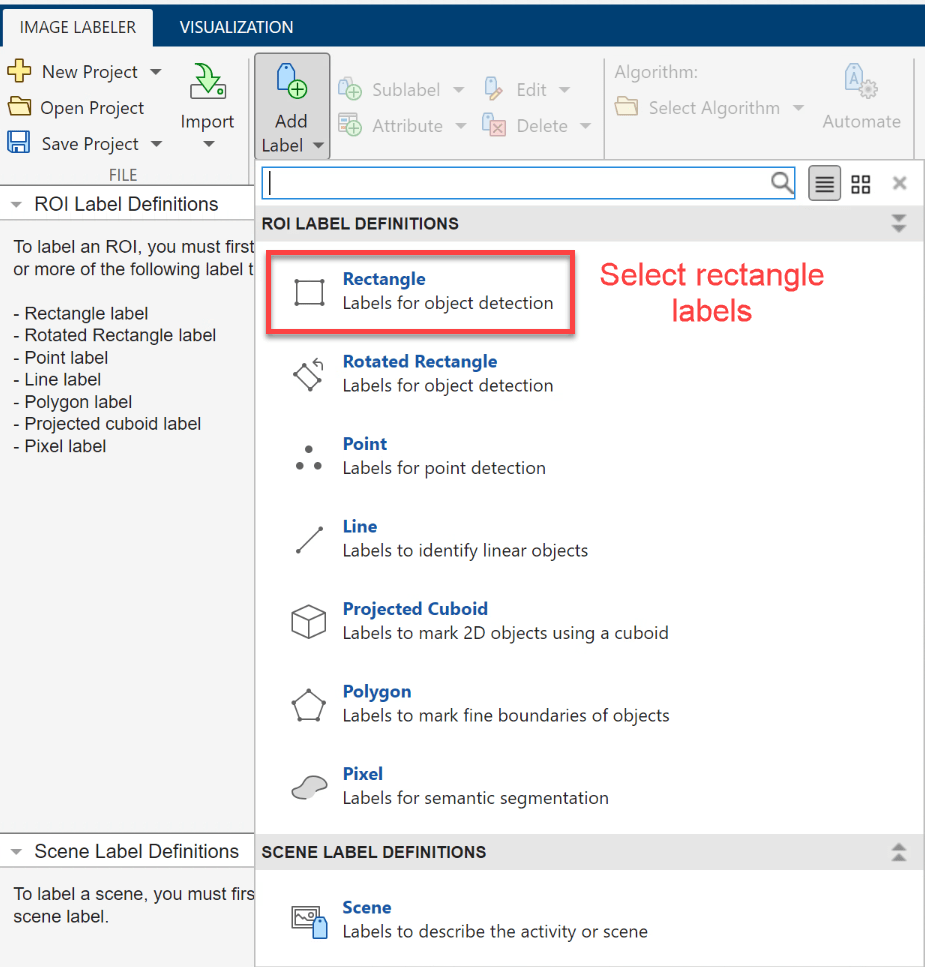Select the Scene label icon
Viewport: 925px width, 967px height.
click(309, 920)
